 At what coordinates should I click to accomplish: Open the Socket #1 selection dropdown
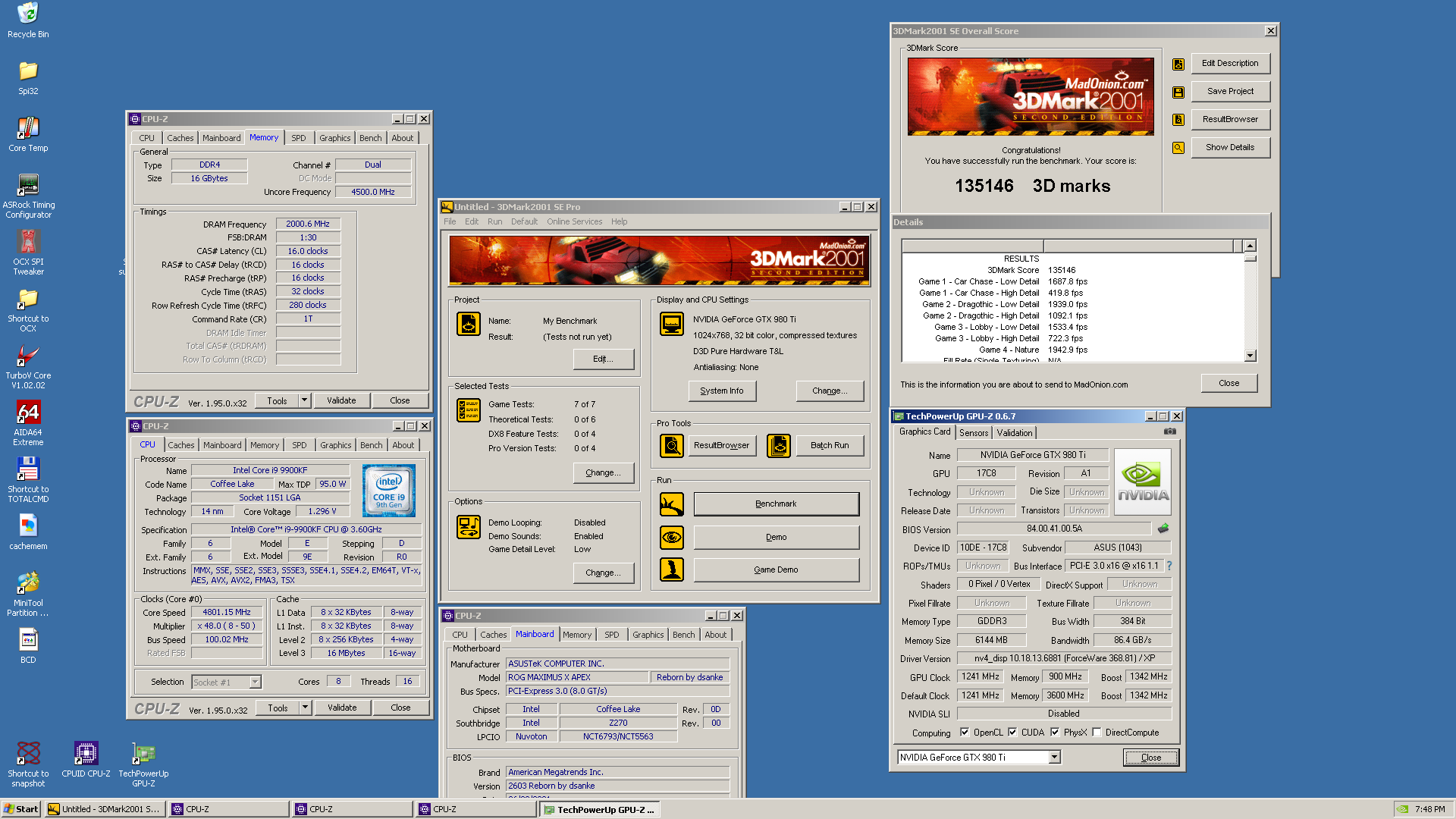pyautogui.click(x=256, y=682)
